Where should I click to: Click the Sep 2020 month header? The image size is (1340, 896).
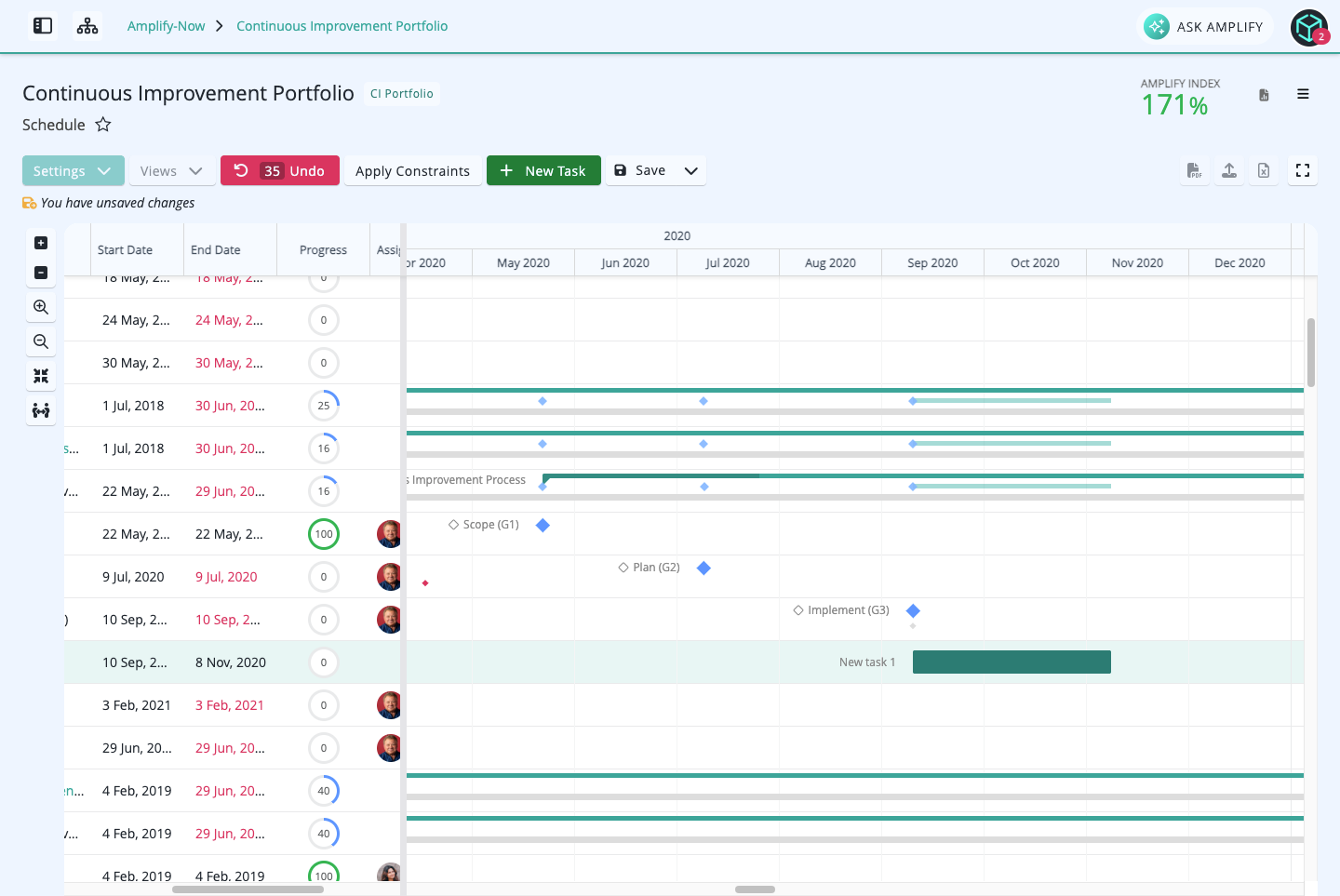[932, 262]
